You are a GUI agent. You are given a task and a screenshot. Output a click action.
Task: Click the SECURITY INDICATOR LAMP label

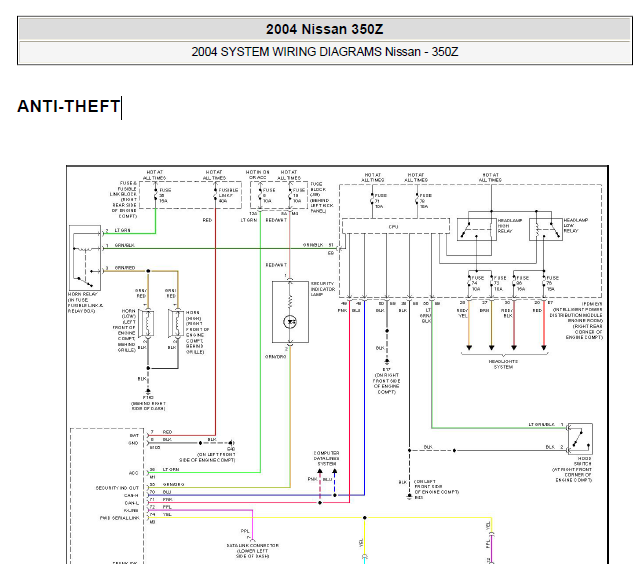click(323, 289)
